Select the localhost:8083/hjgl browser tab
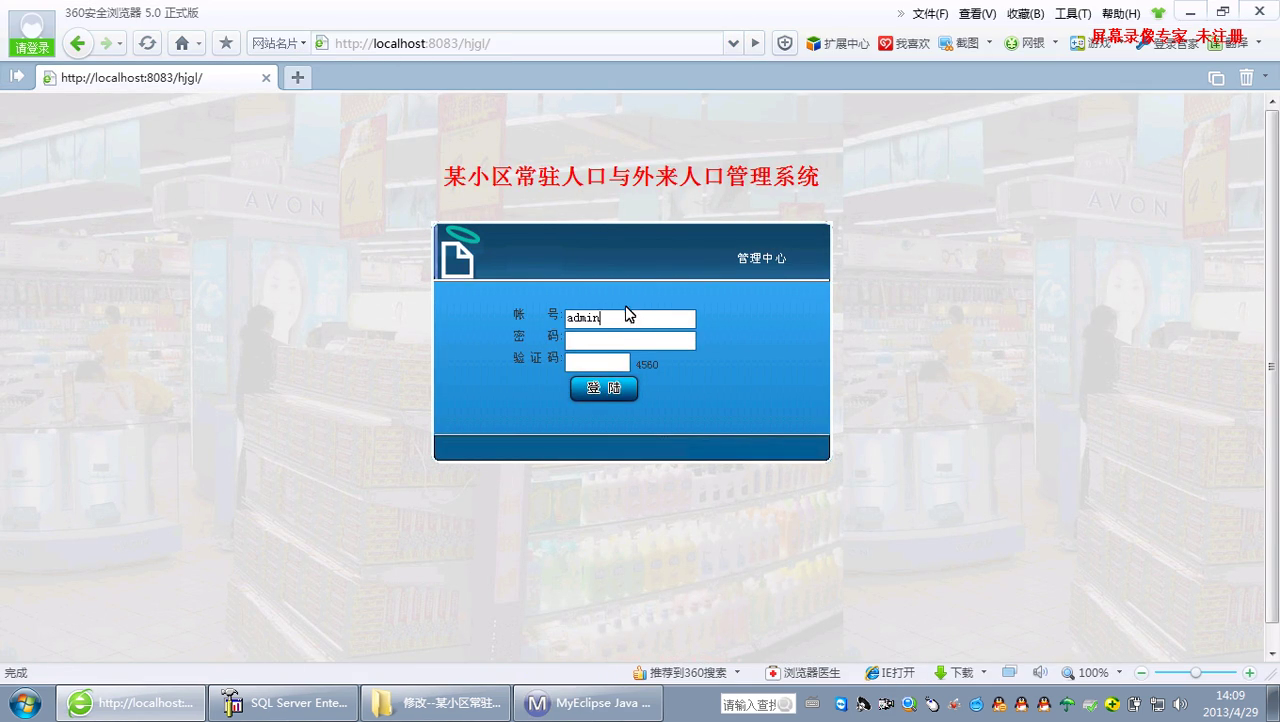 (157, 77)
